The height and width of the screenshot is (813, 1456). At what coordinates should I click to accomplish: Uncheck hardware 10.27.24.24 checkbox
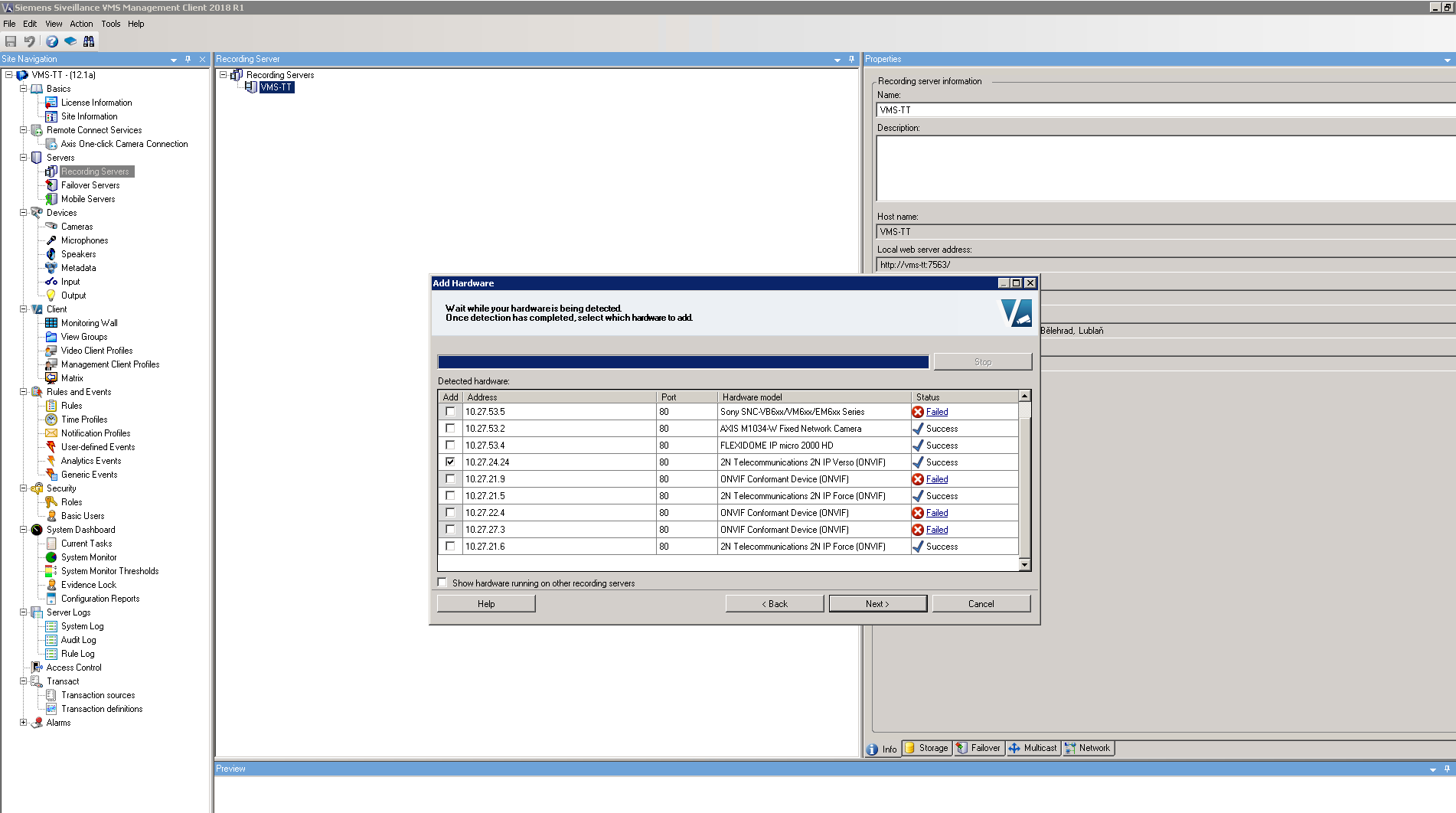pyautogui.click(x=450, y=462)
